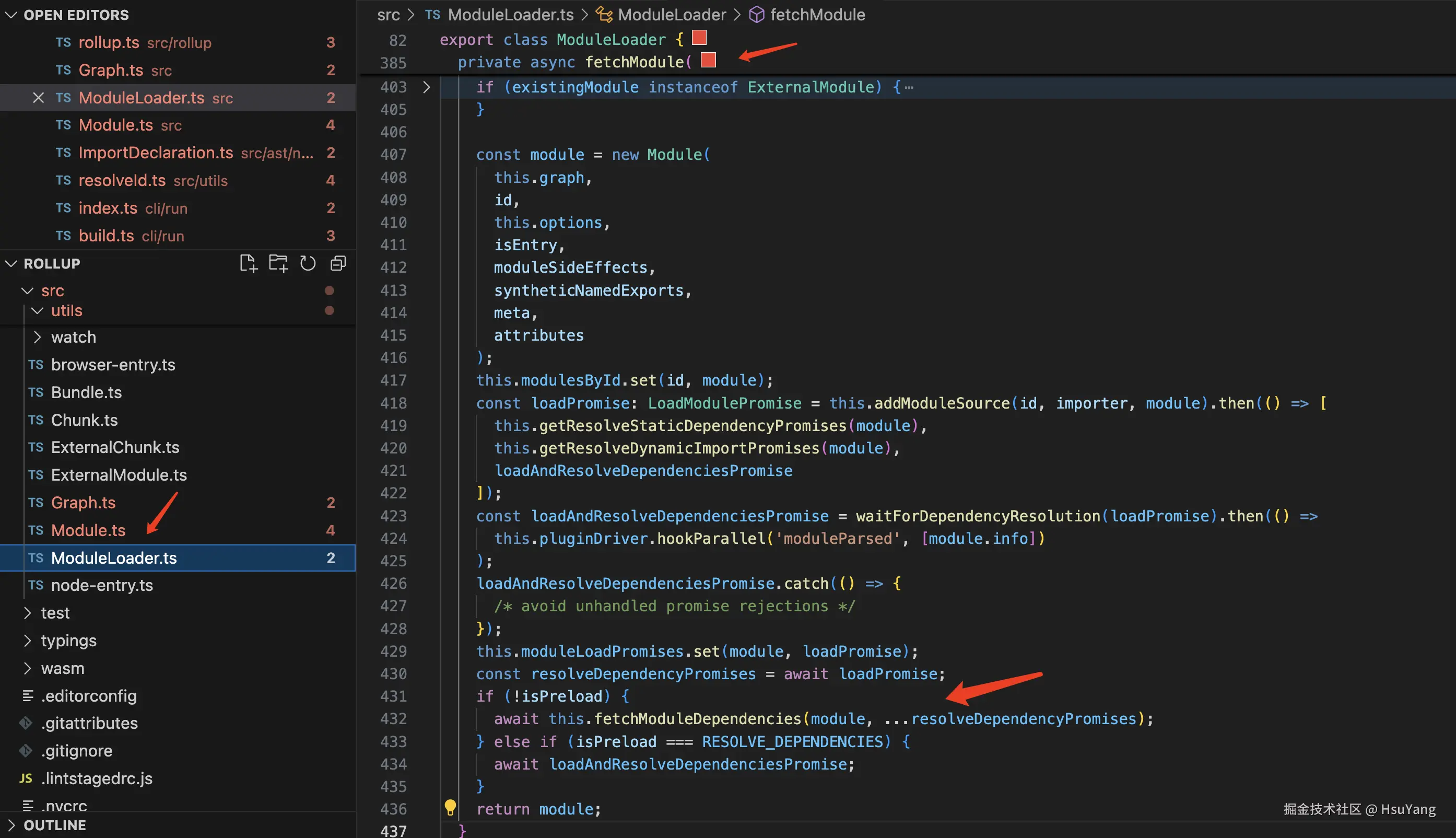The image size is (1456, 838).
Task: Click the ModuleLoader class icon in breadcrumb
Action: (604, 15)
